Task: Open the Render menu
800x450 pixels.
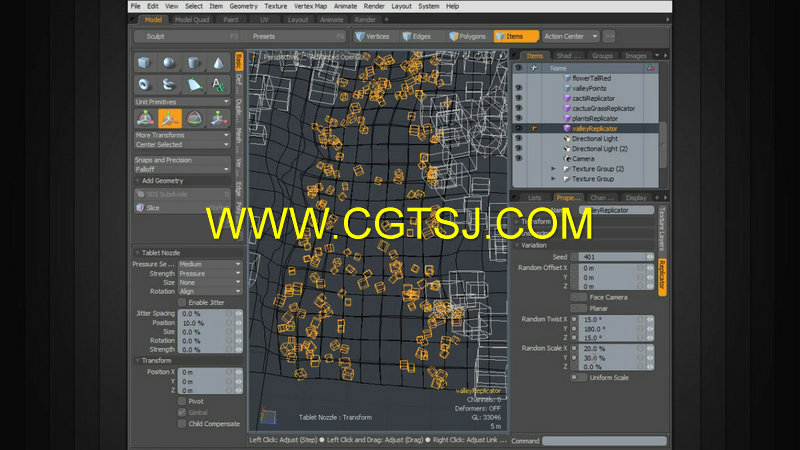Action: click(x=374, y=6)
